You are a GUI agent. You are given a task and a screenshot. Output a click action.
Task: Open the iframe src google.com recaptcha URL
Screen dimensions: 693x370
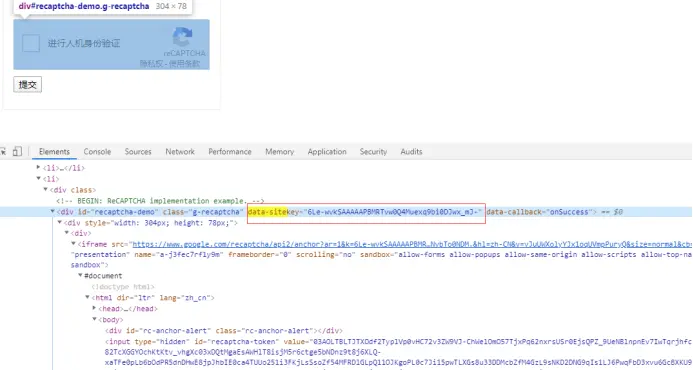coord(412,244)
